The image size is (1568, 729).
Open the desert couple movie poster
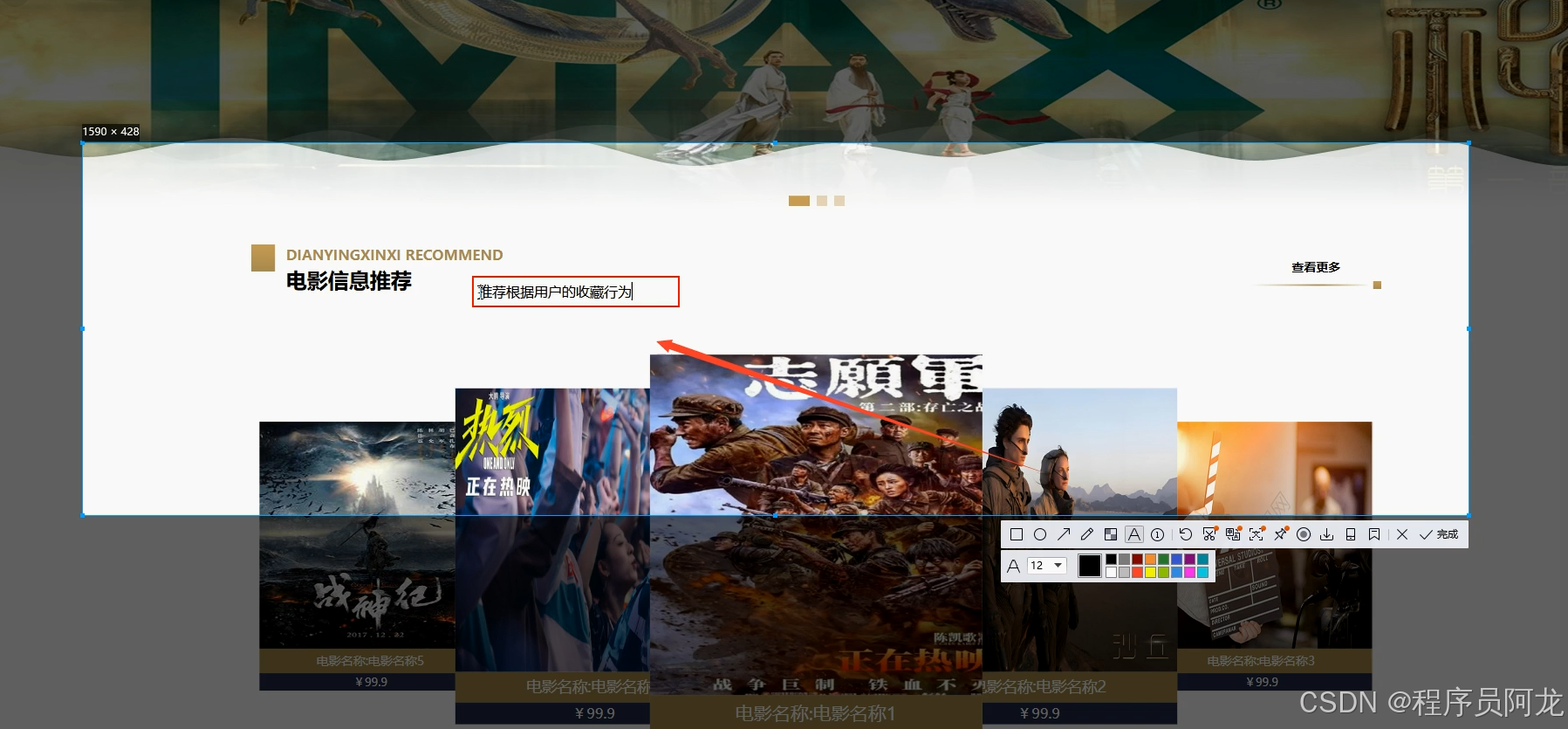pos(1079,530)
